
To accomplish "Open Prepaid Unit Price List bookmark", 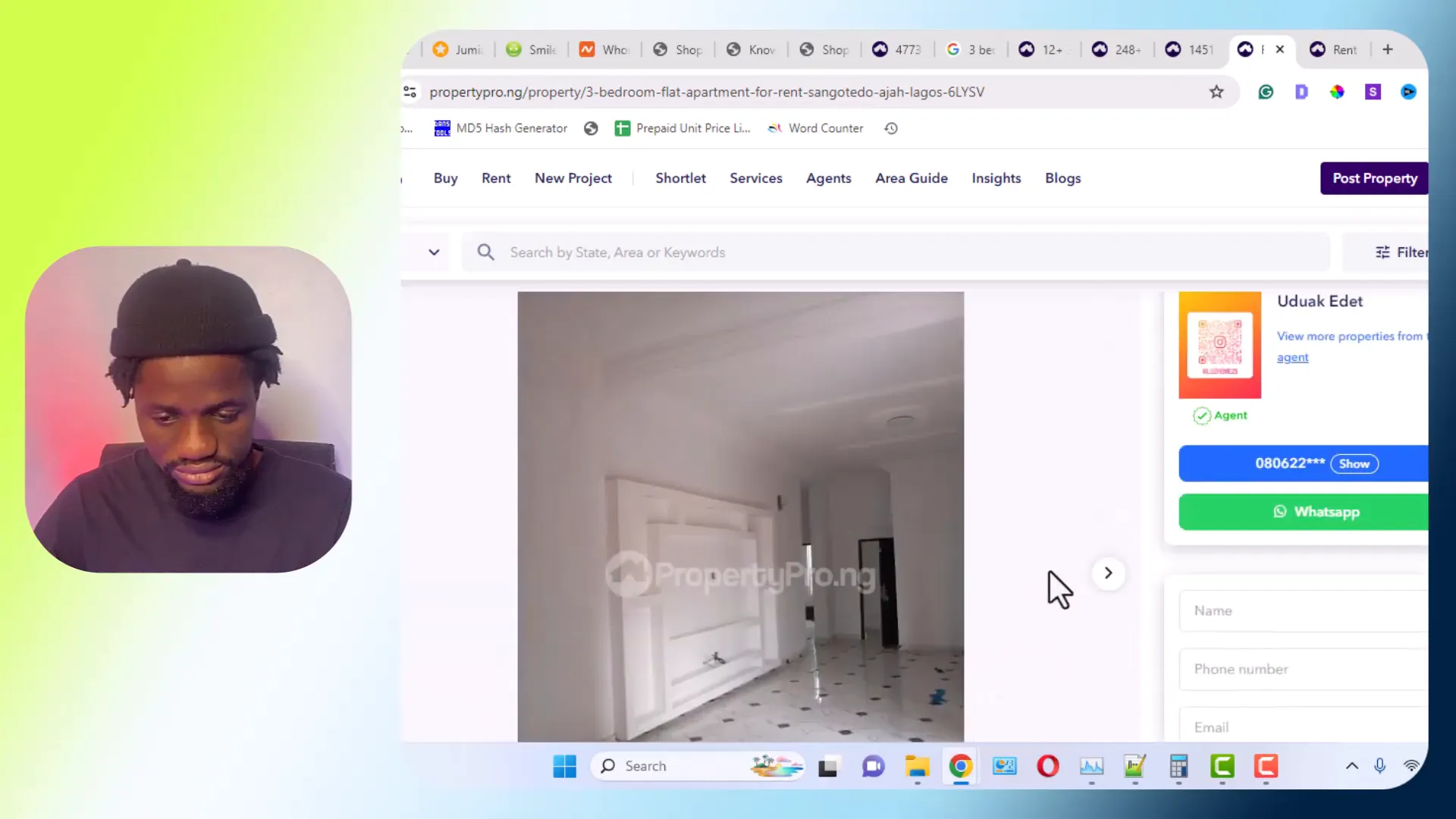I will click(x=682, y=128).
